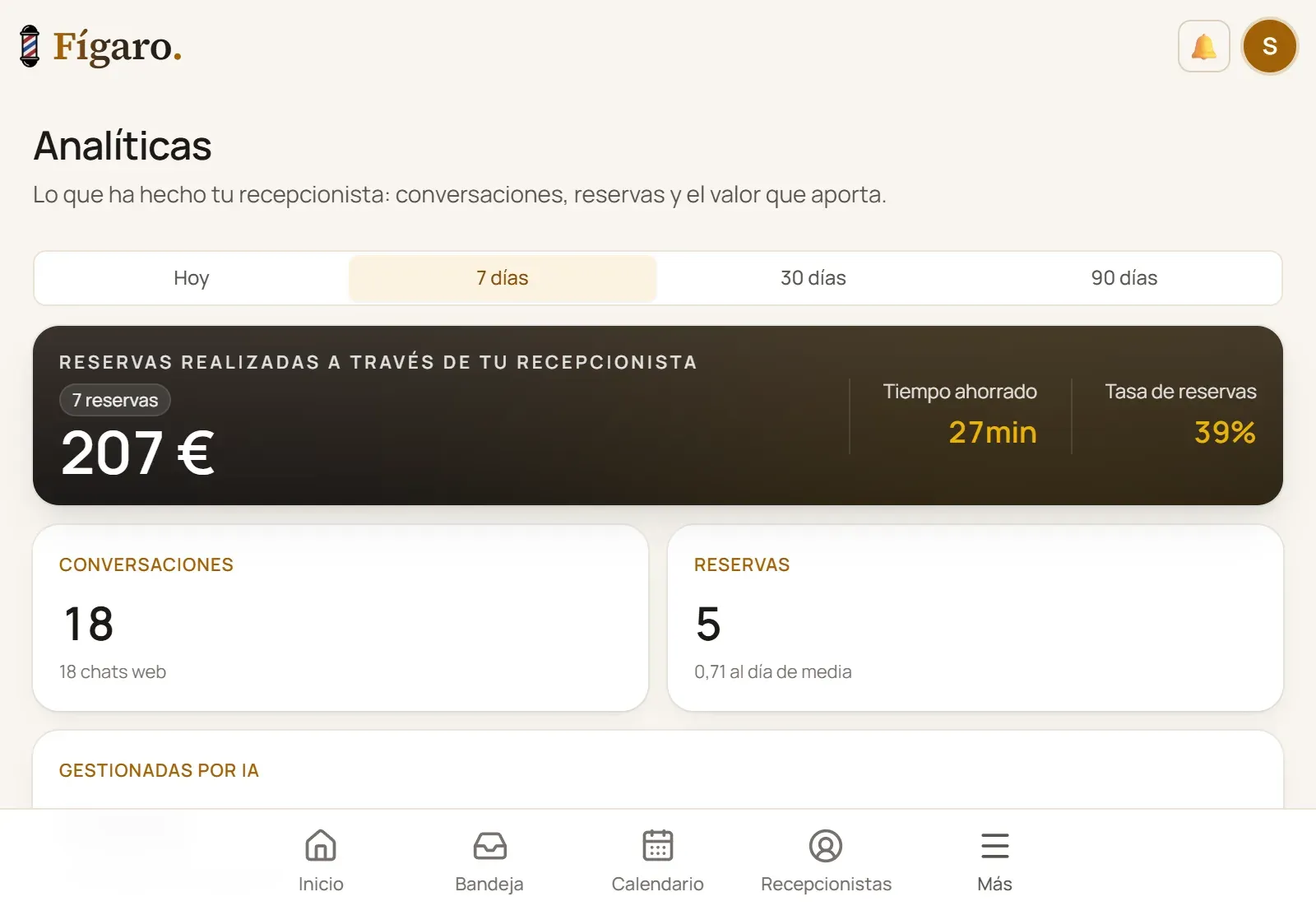Image resolution: width=1316 pixels, height=915 pixels.
Task: Click the Analíticas page title
Action: [x=123, y=146]
